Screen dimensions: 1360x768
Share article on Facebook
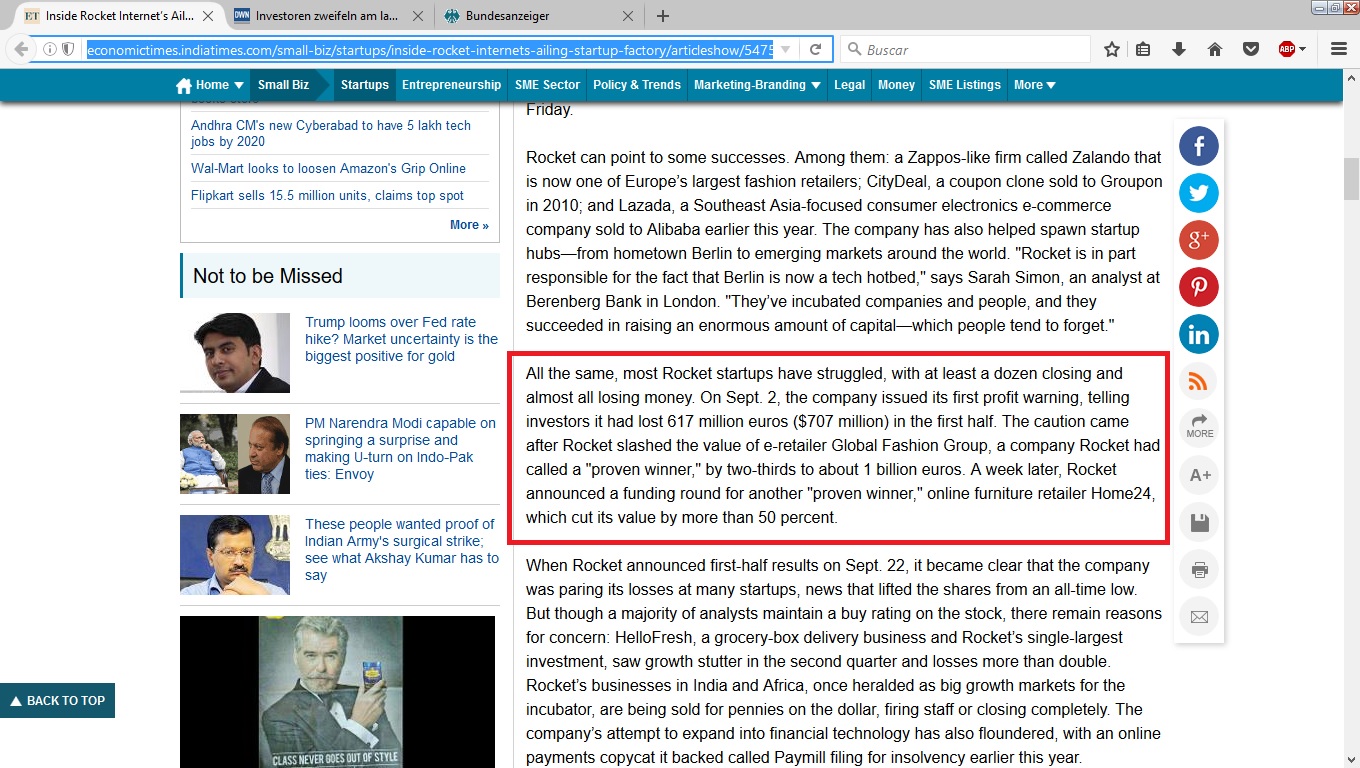(1198, 147)
